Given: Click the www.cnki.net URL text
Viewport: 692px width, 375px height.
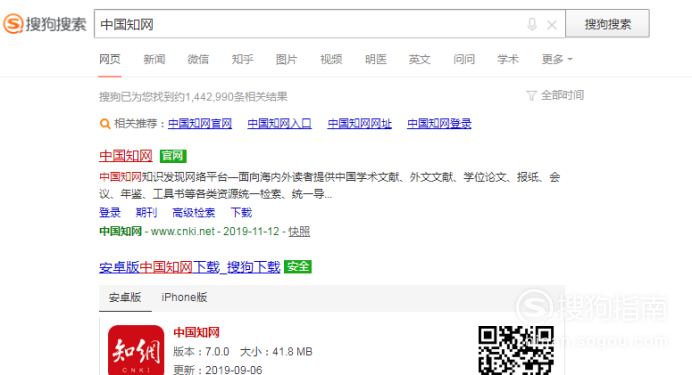Looking at the screenshot, I should tap(183, 232).
